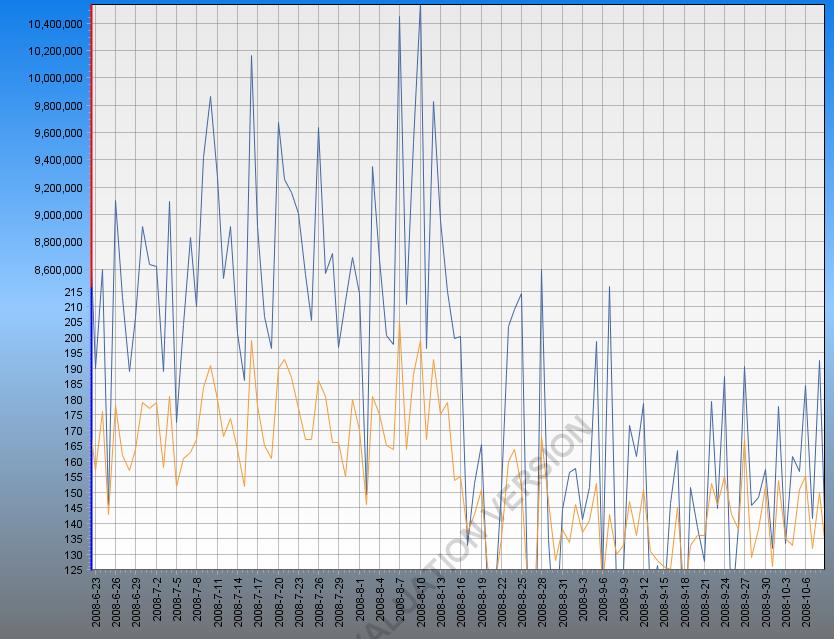This screenshot has width=834, height=639.
Task: Click the 10,000,000 axis label
Action: tap(55, 78)
